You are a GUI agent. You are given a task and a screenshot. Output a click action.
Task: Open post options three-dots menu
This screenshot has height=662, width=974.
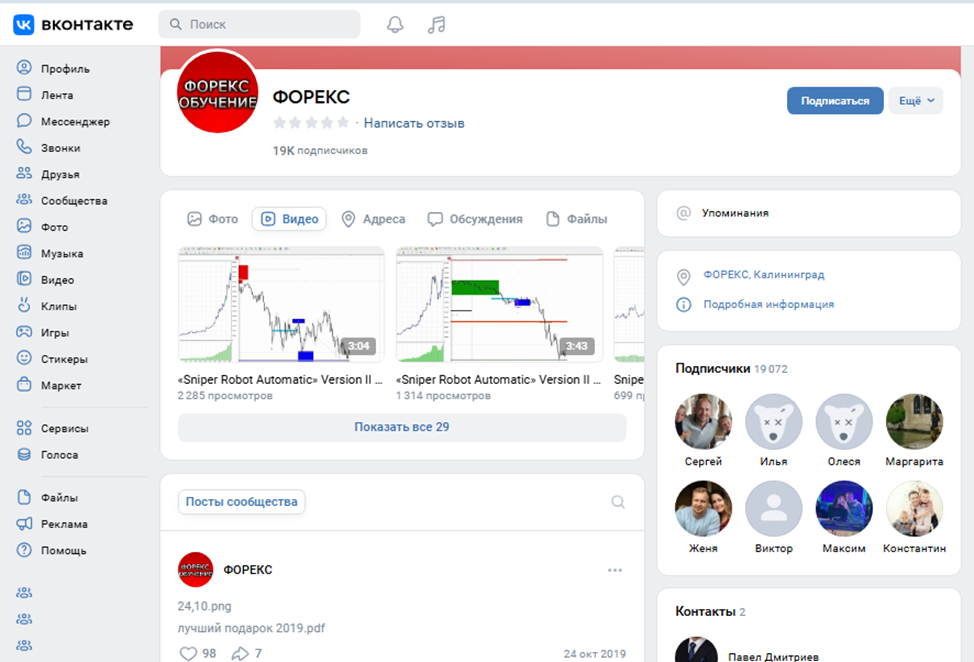click(x=615, y=570)
